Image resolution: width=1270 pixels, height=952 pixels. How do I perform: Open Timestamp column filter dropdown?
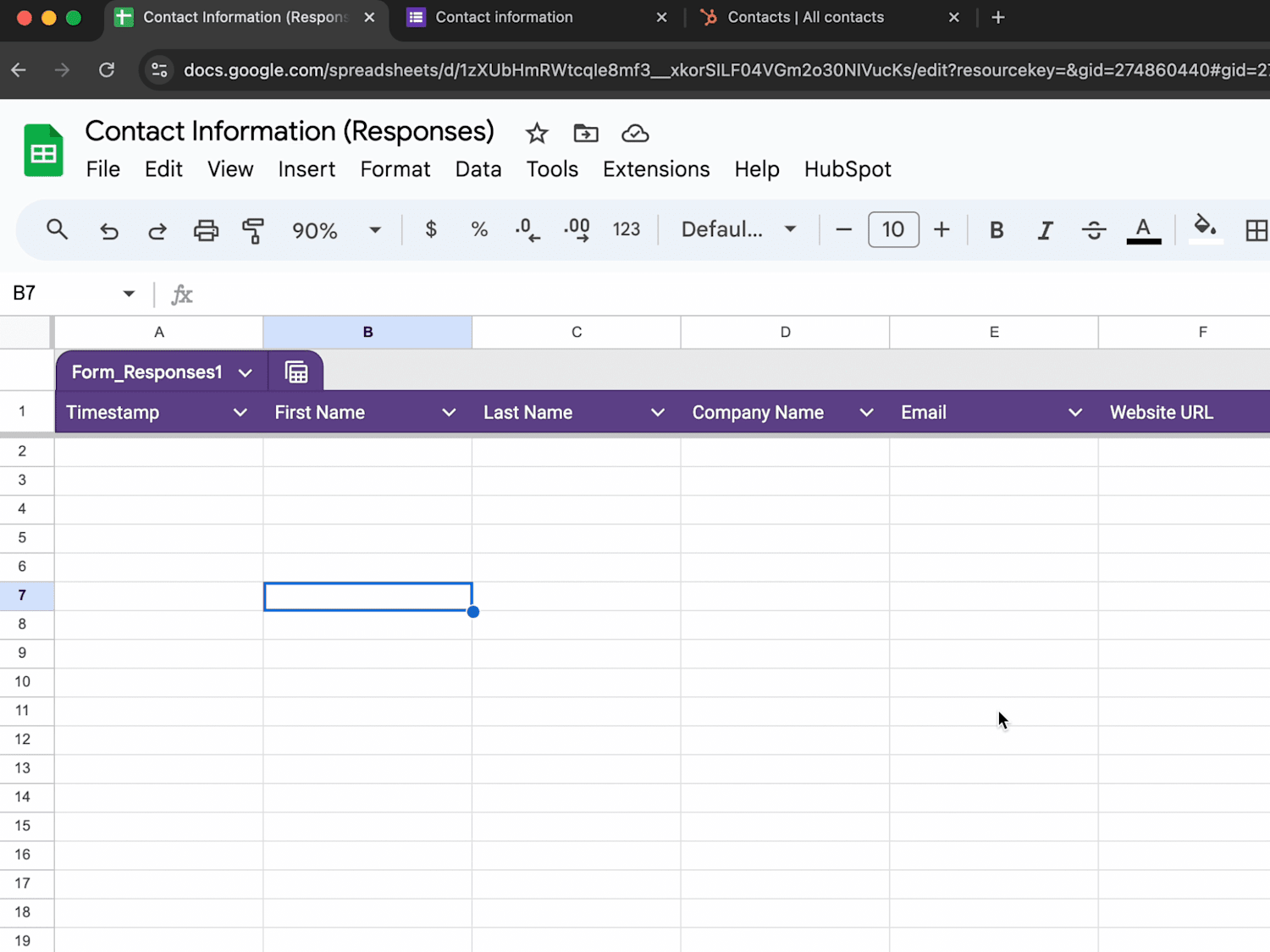pos(240,412)
